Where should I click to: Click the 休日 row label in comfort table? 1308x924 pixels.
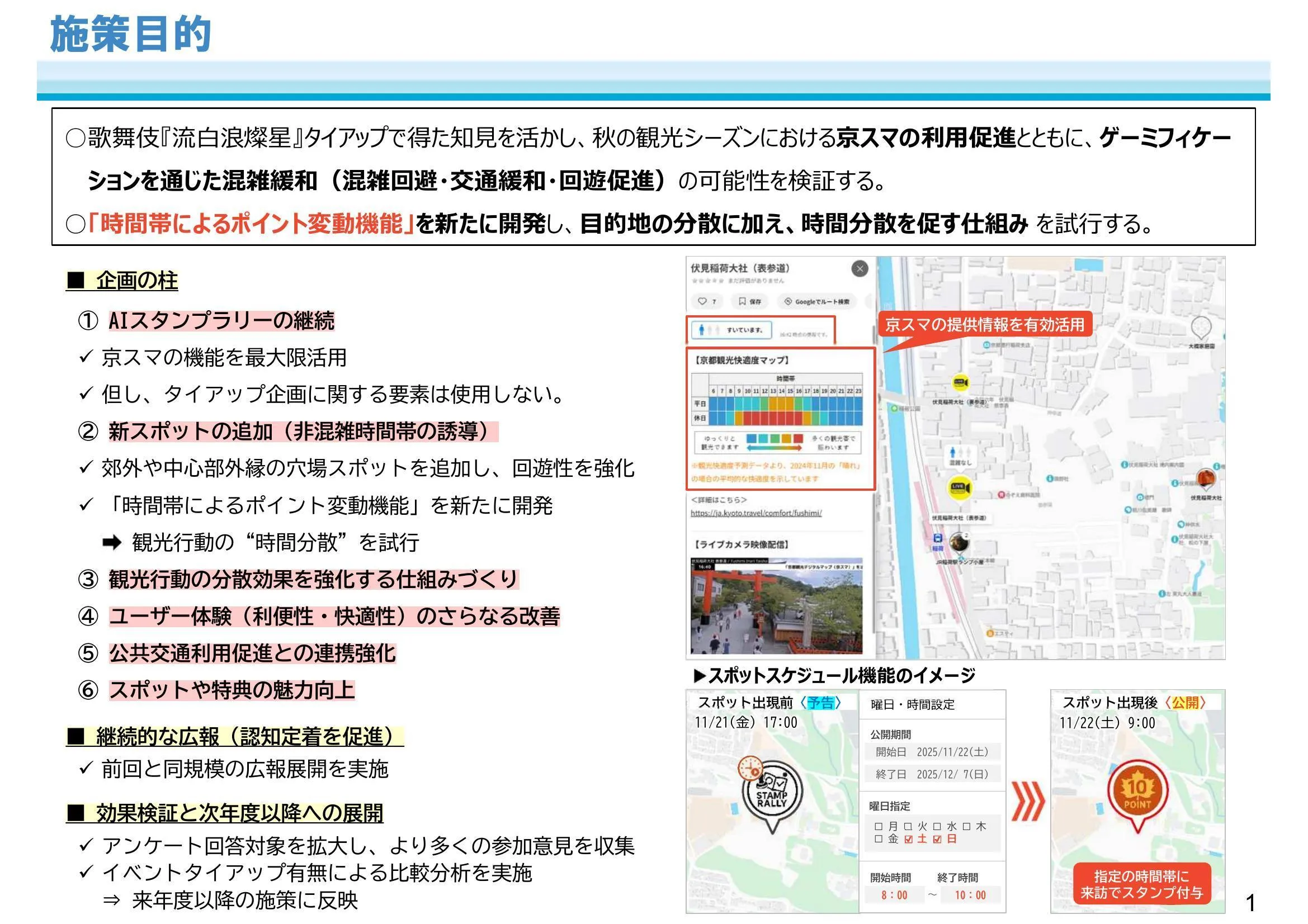pos(700,418)
